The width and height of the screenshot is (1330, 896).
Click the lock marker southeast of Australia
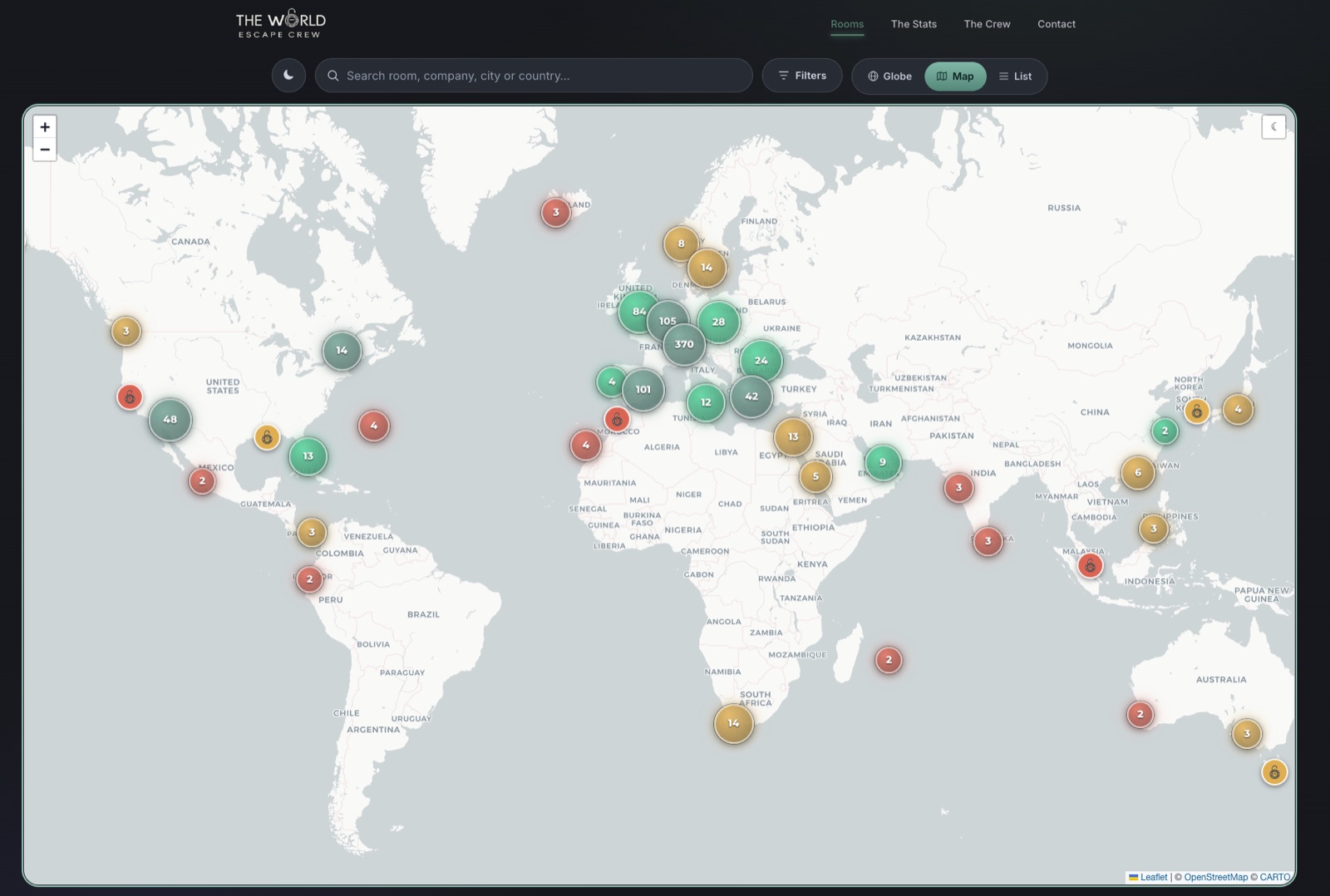click(1274, 772)
